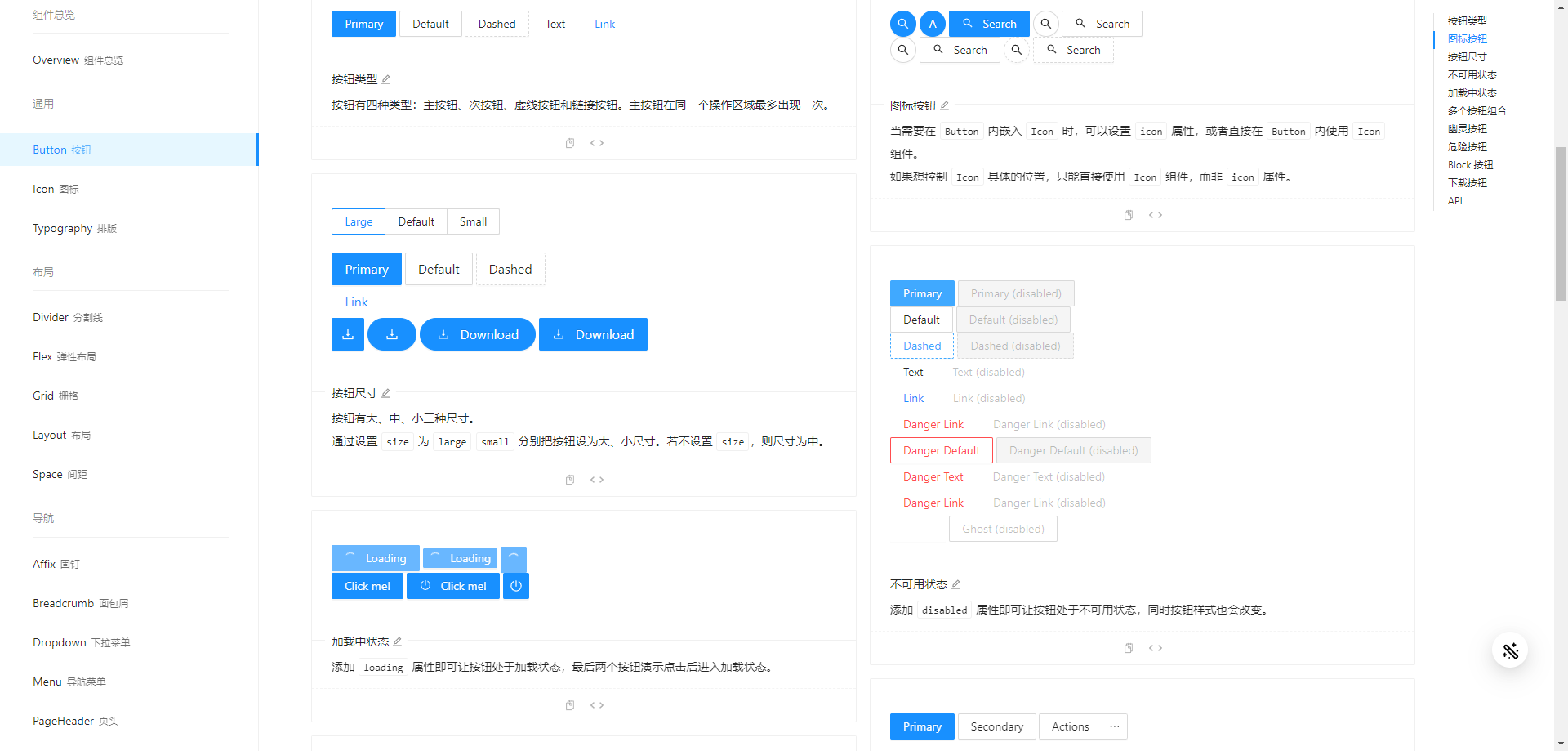1568x751 pixels.
Task: Click the Danger Default button
Action: 941,450
